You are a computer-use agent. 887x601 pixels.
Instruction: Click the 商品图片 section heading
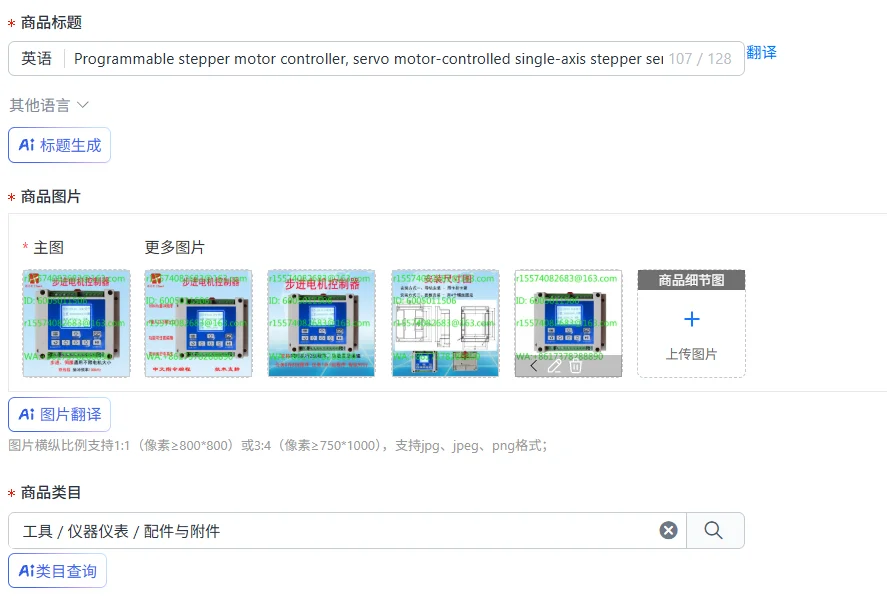[x=51, y=197]
